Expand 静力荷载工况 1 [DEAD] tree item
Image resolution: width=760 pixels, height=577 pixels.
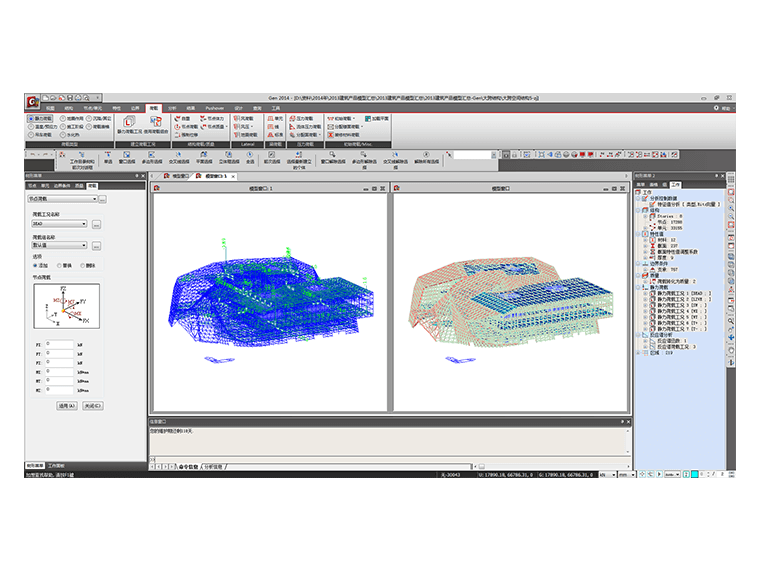pyautogui.click(x=645, y=293)
